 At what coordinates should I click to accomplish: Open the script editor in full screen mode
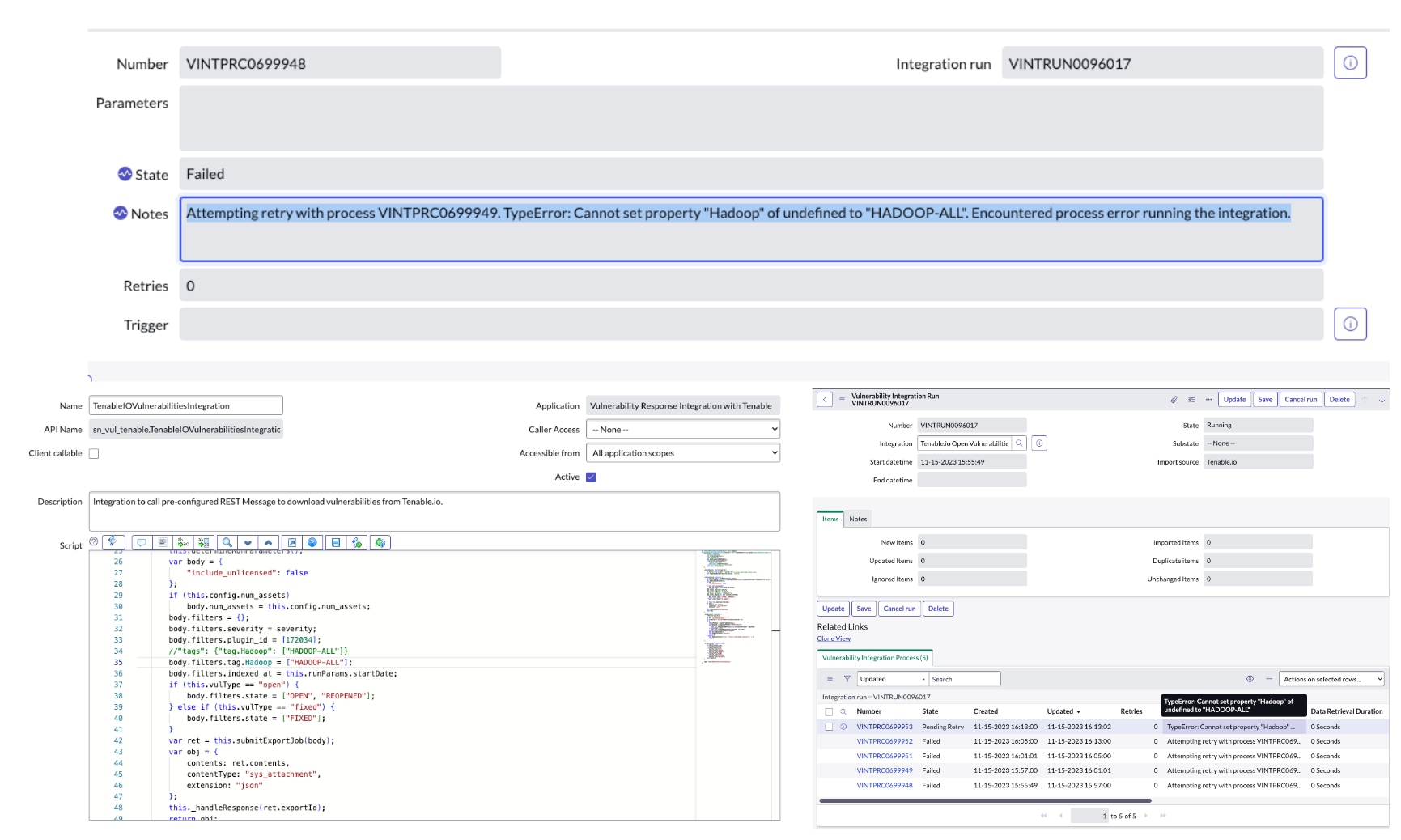point(291,542)
